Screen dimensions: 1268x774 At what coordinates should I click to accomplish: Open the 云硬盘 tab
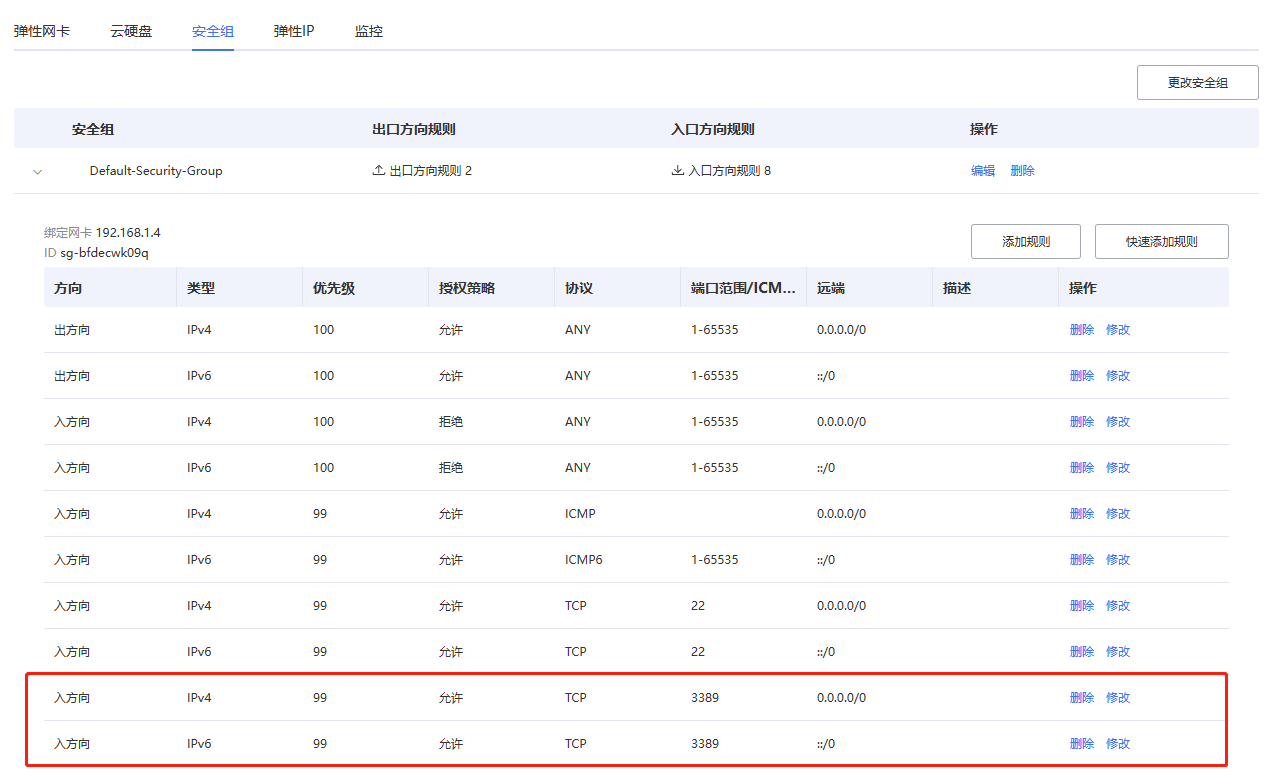pyautogui.click(x=131, y=31)
